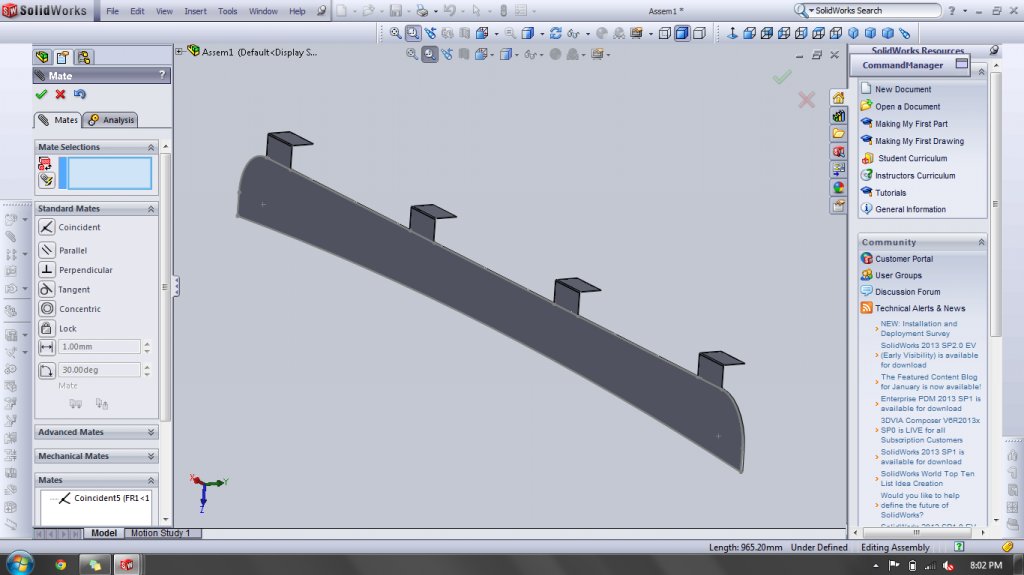The height and width of the screenshot is (575, 1024).
Task: Click the Tutorials link
Action: [891, 193]
